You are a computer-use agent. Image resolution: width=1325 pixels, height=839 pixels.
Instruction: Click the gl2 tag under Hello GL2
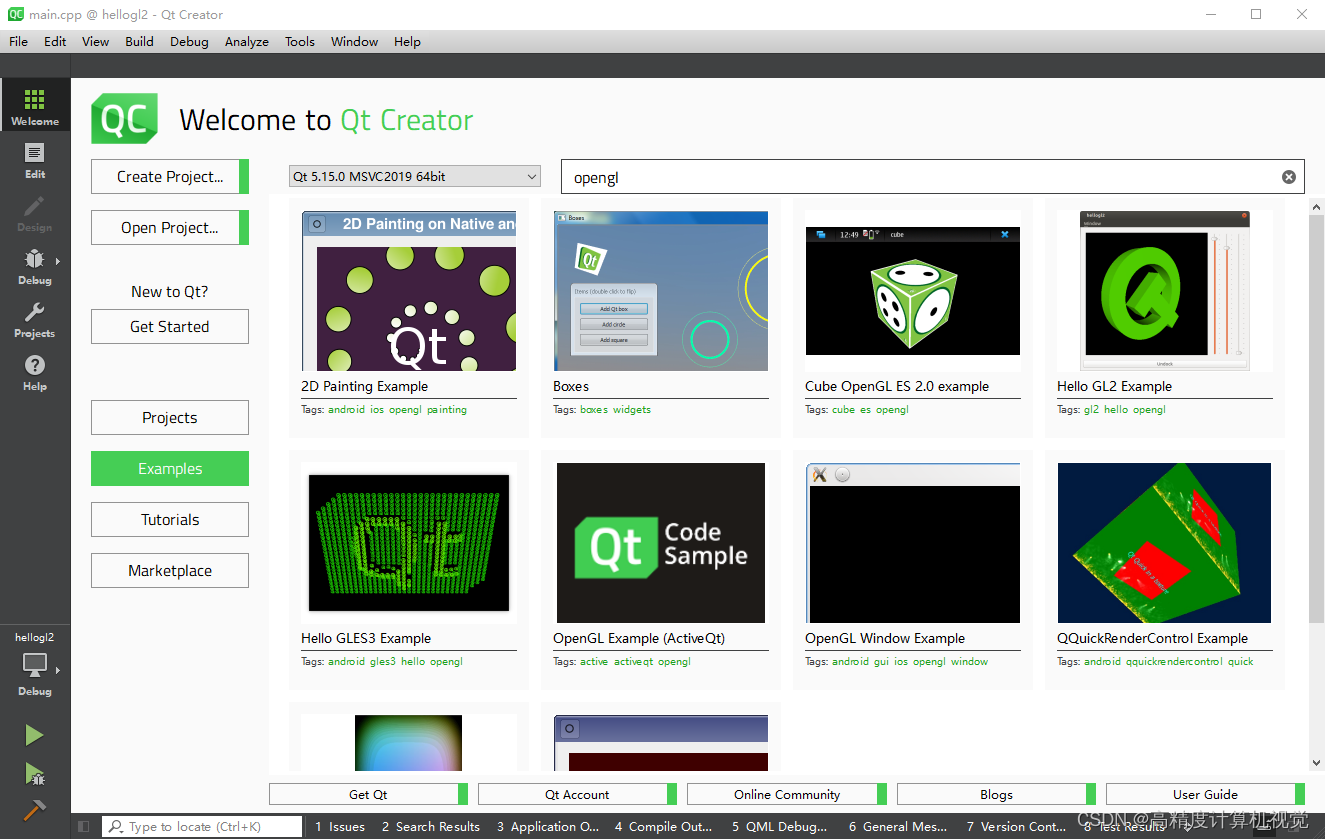pos(1091,409)
